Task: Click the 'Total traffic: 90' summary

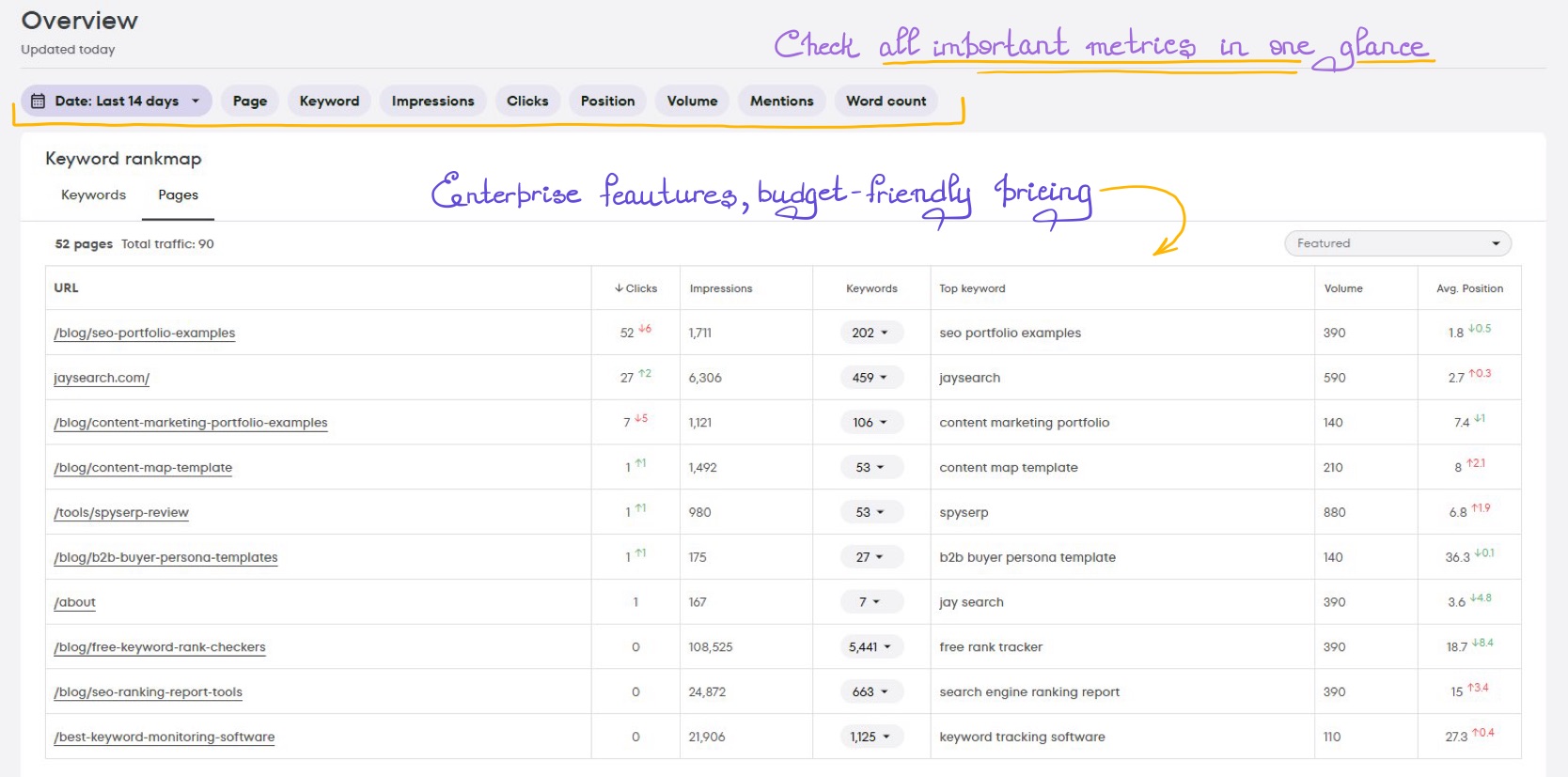Action: click(x=167, y=244)
